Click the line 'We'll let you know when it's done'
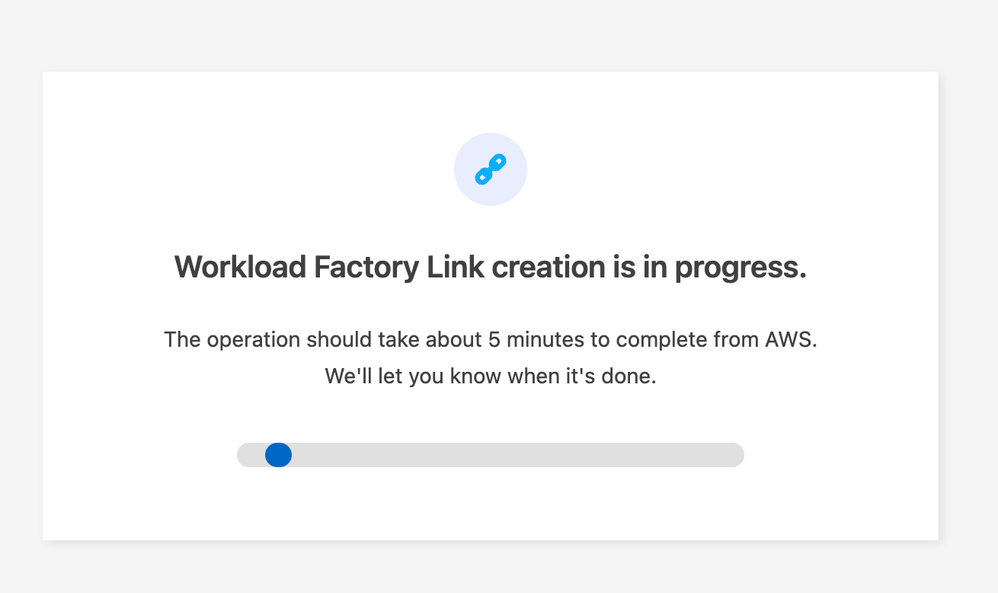Image resolution: width=998 pixels, height=593 pixels. click(490, 376)
